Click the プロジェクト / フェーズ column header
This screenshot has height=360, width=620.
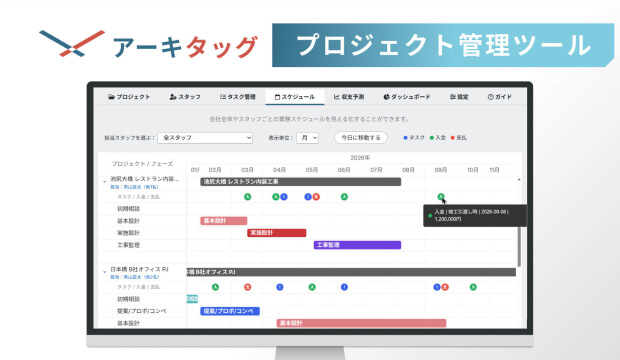pos(142,164)
